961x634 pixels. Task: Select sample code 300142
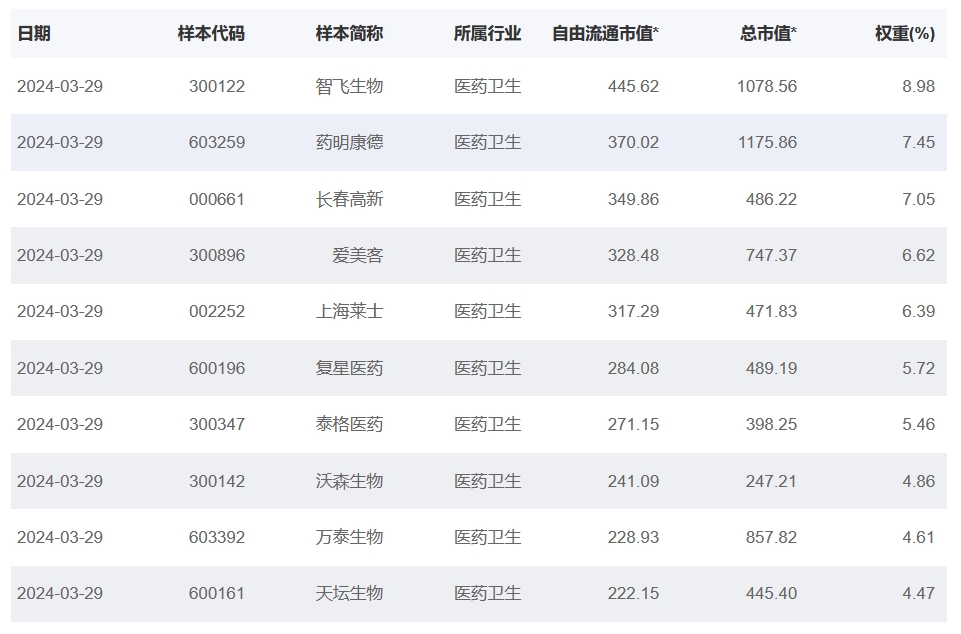click(217, 481)
